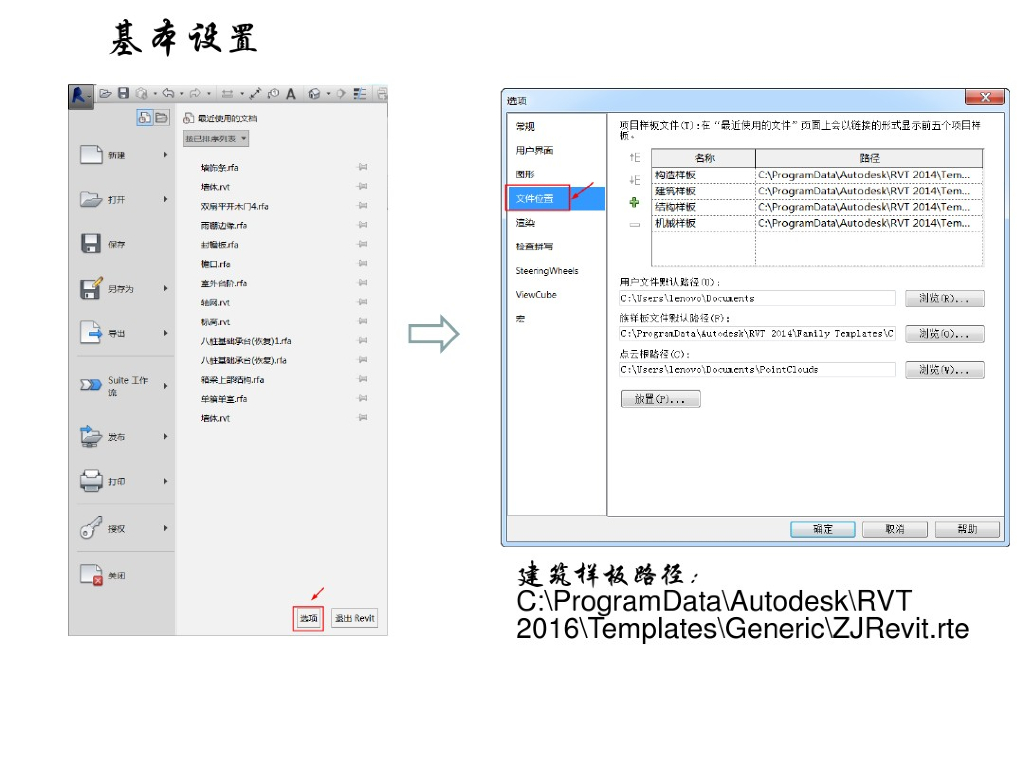Click the Suite 工作流 workflow icon

pos(90,385)
